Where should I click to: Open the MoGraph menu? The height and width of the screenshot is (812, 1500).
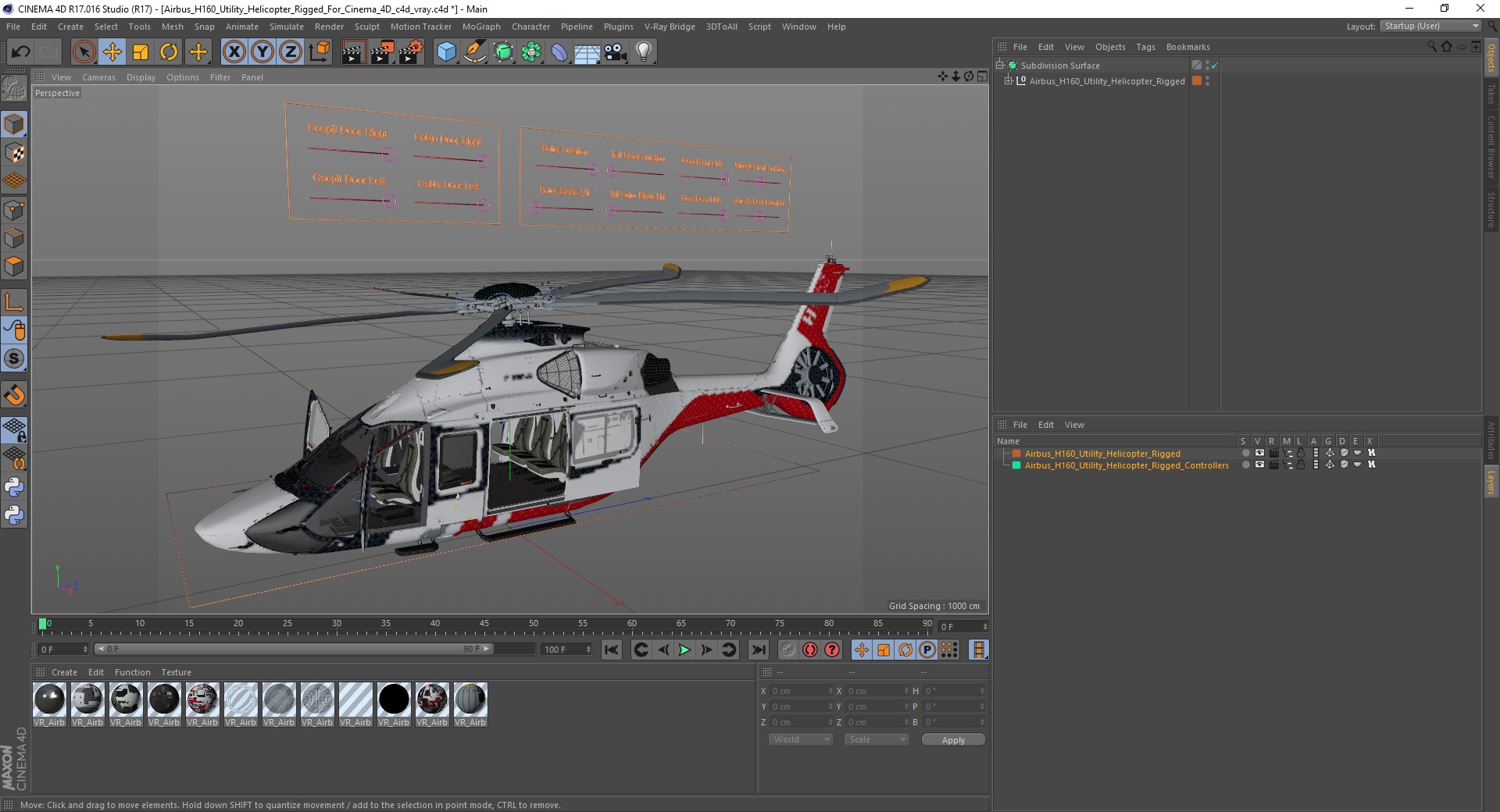point(481,27)
